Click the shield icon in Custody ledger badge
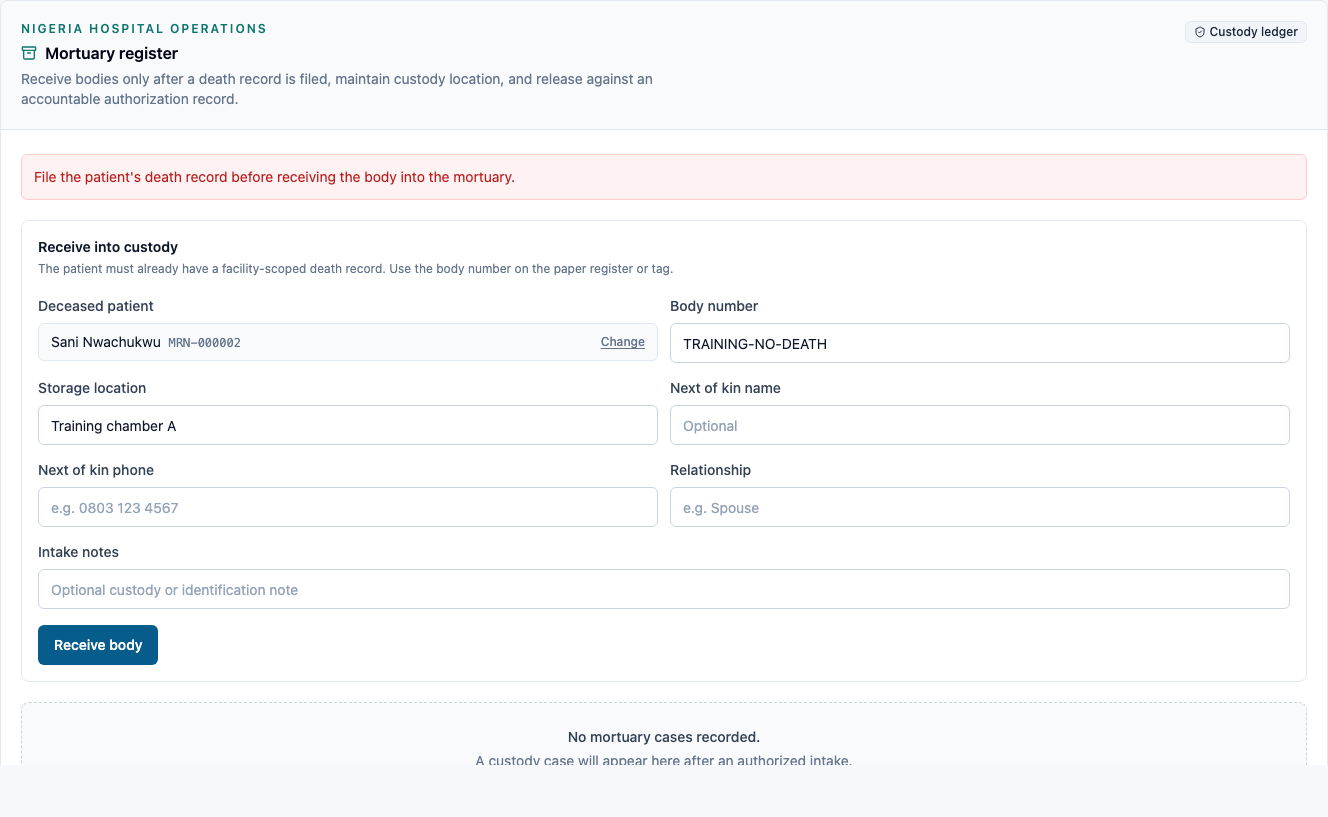 (x=1200, y=32)
